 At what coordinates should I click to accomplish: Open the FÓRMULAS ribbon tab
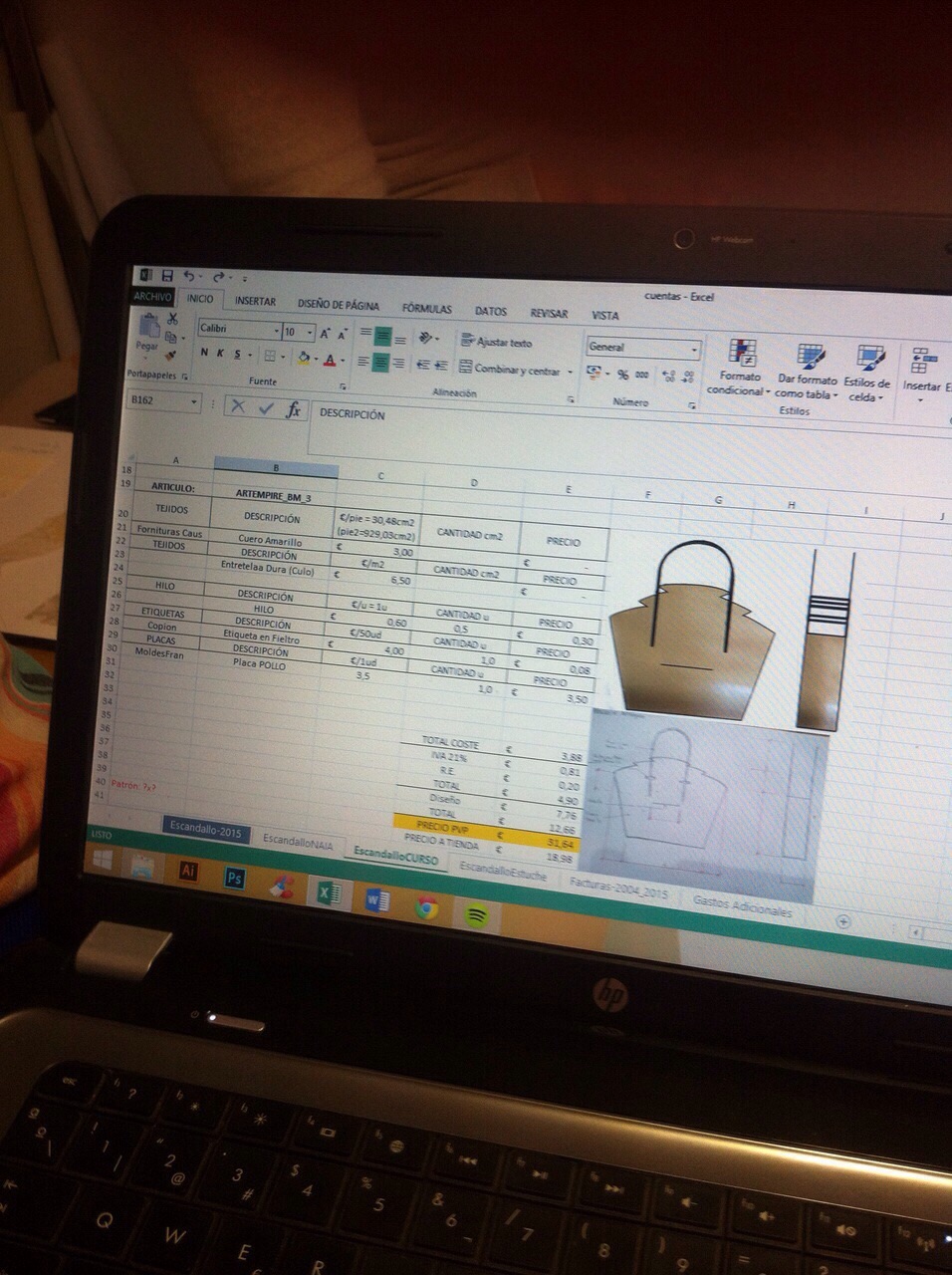426,309
